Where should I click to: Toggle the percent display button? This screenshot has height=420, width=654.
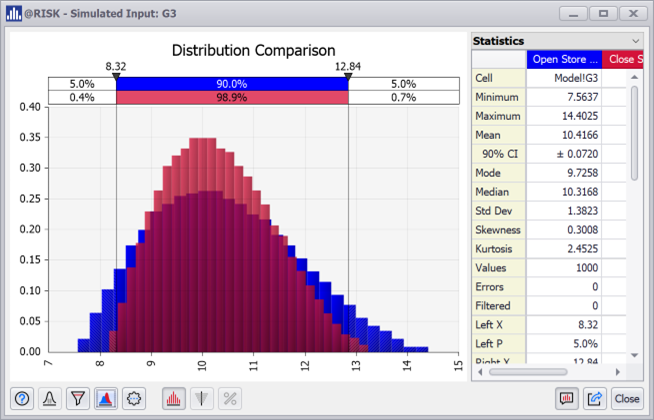point(229,397)
